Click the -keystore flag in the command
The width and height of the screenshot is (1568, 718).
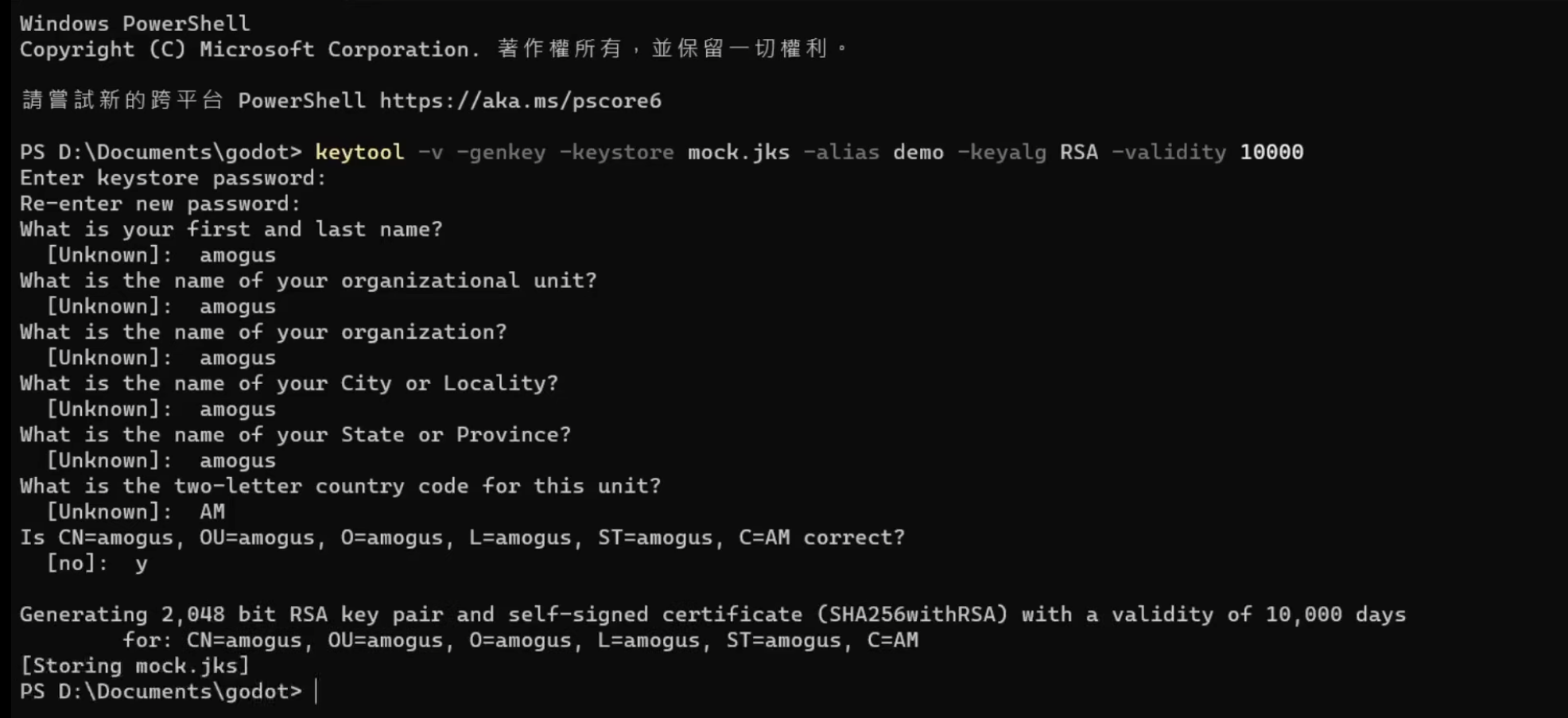click(x=616, y=152)
